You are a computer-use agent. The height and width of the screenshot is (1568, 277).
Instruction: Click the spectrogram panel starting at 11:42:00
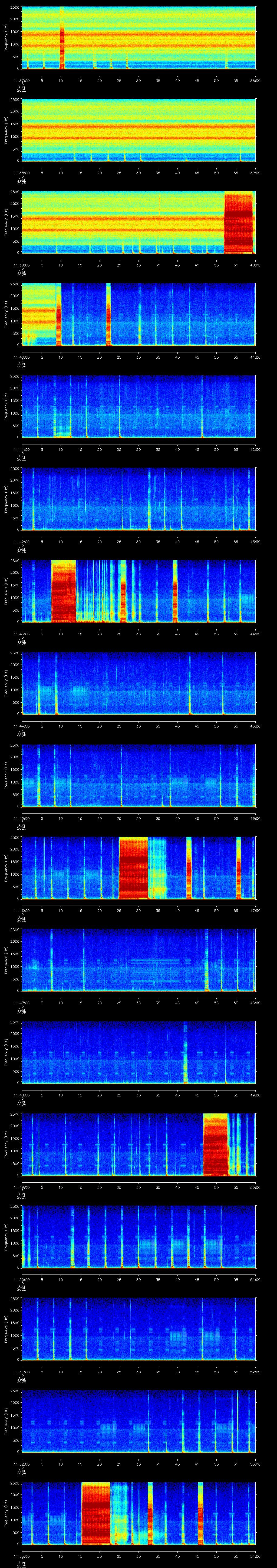[x=139, y=499]
